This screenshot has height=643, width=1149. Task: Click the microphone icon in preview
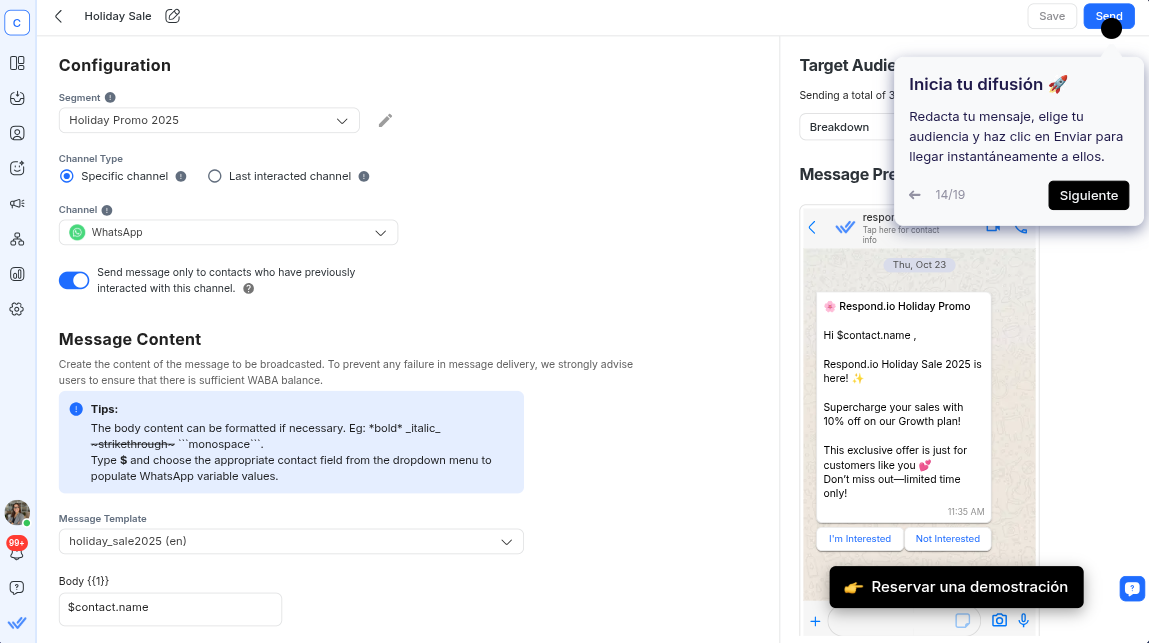coord(1024,620)
